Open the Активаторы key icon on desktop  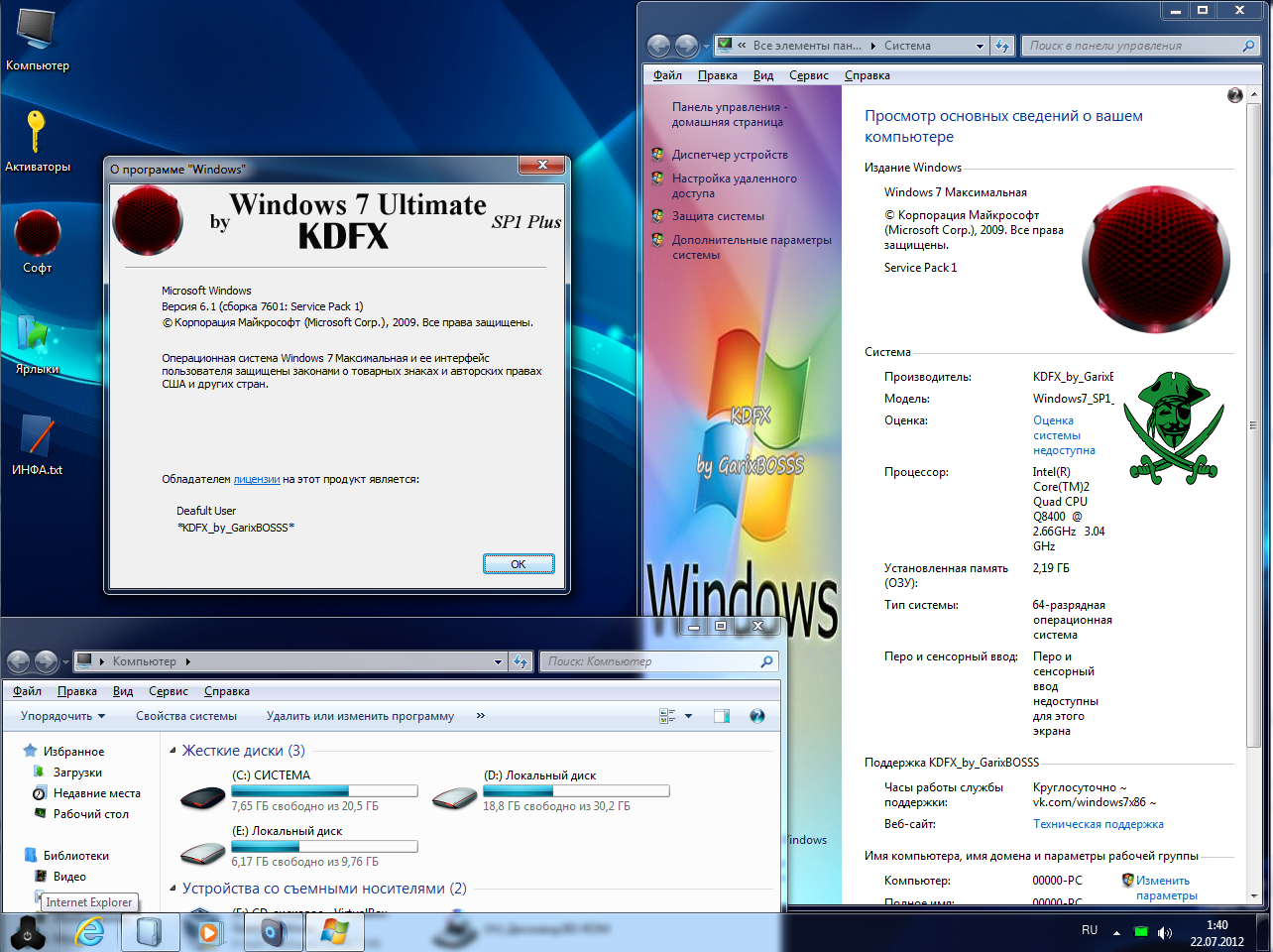tap(37, 140)
